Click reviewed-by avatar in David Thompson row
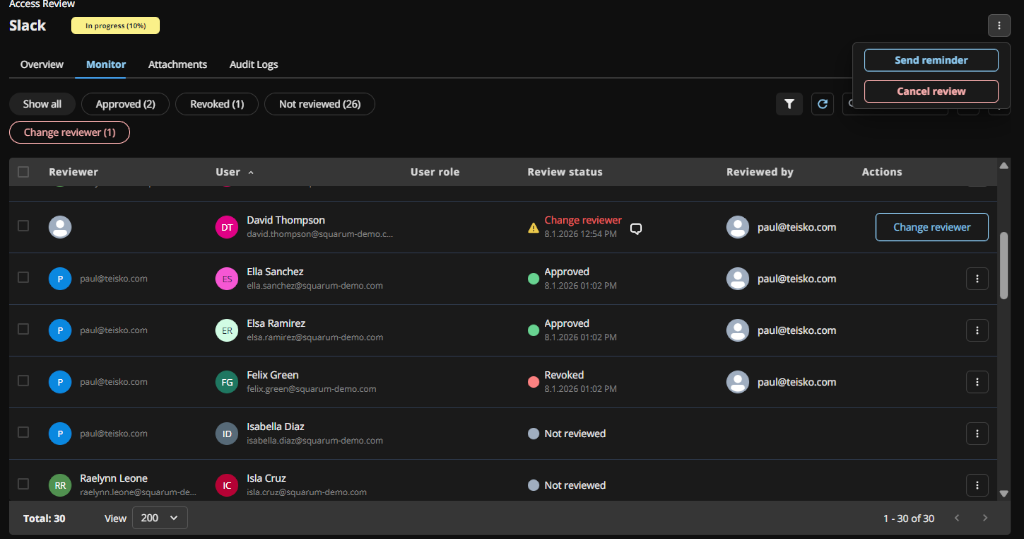1024x539 pixels. (x=737, y=227)
